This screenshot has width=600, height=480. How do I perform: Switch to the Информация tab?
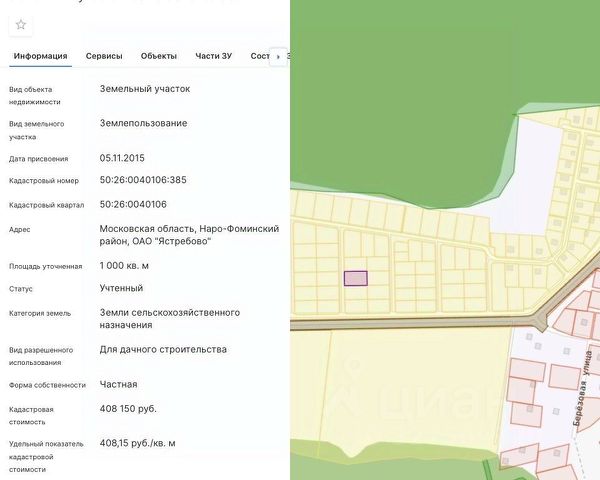tap(41, 56)
